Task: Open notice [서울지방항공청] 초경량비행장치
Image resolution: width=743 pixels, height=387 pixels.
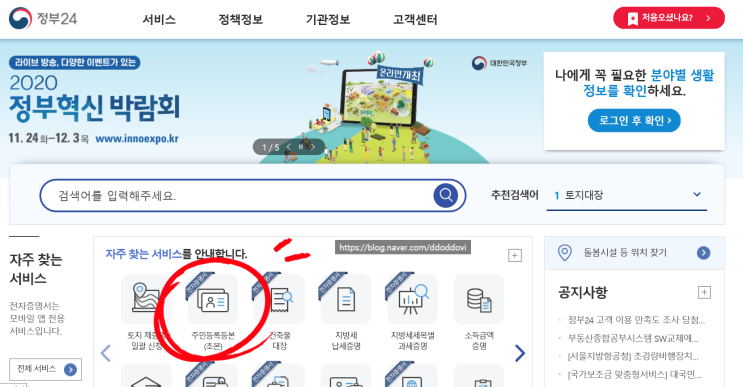Action: coord(633,356)
